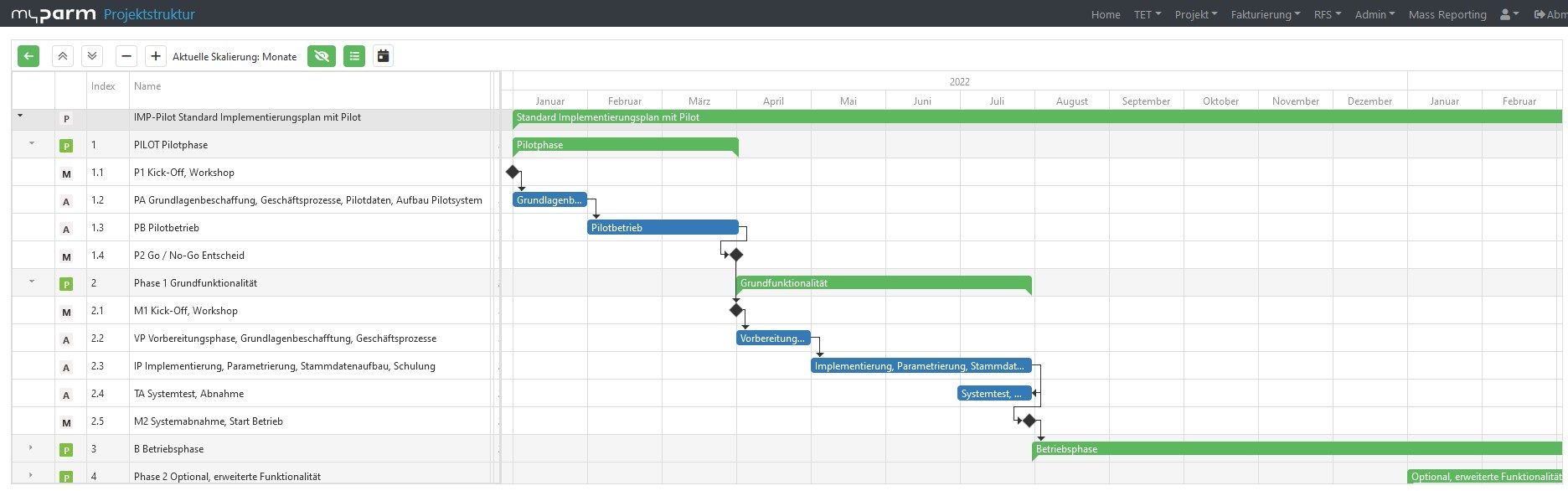
Task: Expand the B Betriebsphase row
Action: point(31,448)
